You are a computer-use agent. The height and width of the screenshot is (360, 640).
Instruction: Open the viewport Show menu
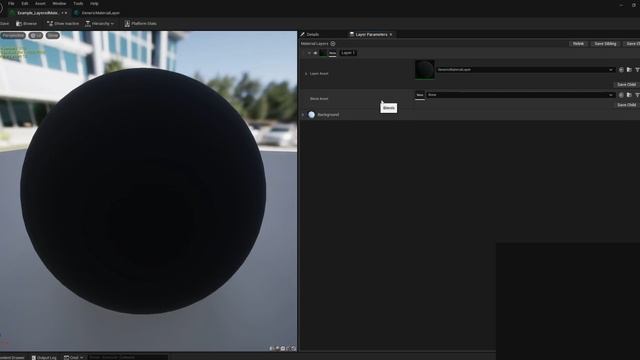[53, 36]
